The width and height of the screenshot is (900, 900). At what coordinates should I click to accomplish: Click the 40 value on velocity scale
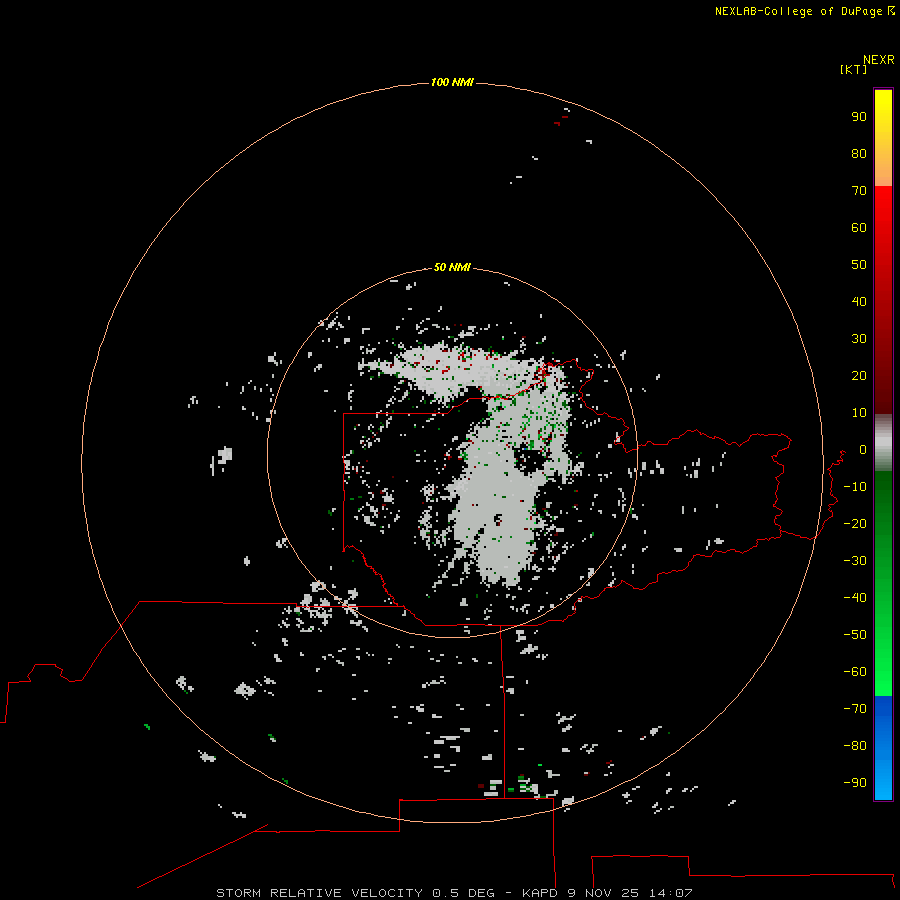859,301
